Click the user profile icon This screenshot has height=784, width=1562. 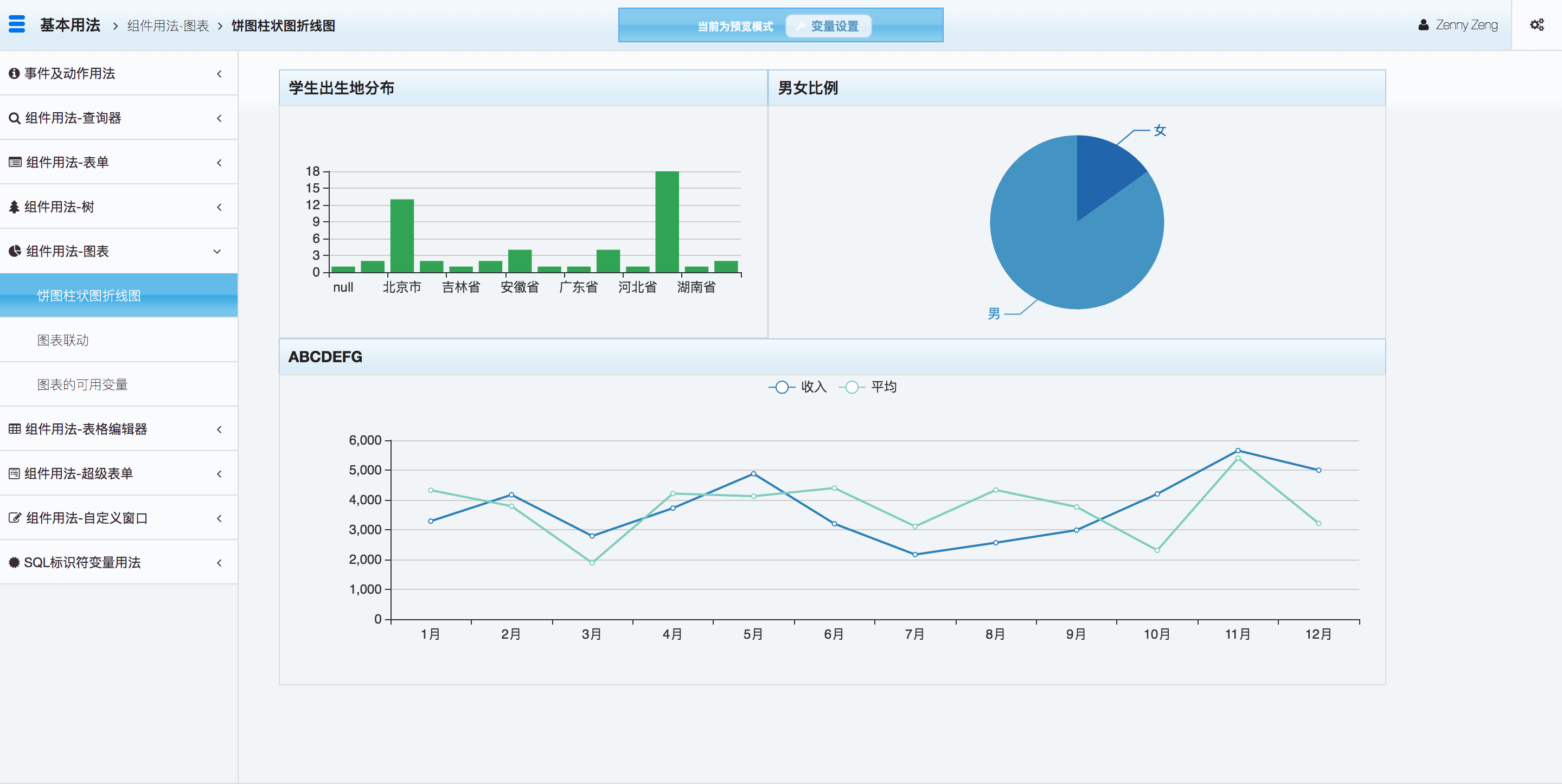tap(1423, 25)
